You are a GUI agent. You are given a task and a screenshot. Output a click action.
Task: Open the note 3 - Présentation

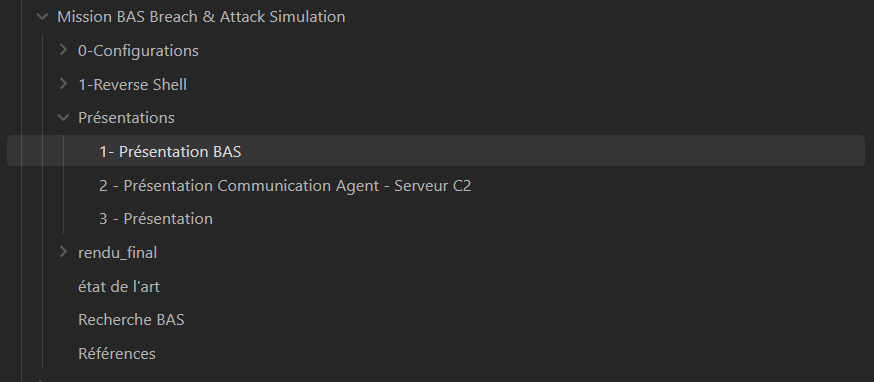pos(156,219)
